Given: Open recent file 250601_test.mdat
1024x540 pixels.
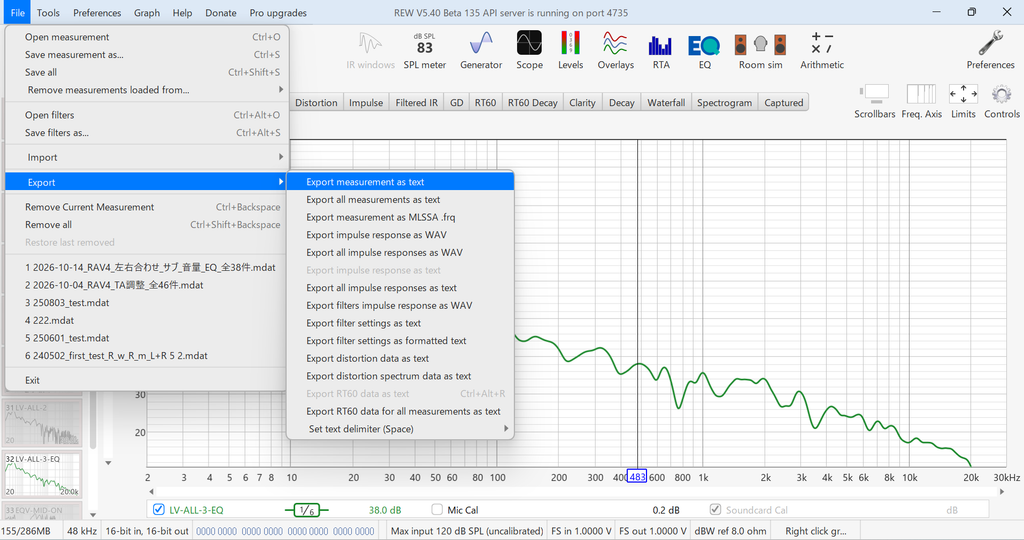Looking at the screenshot, I should coord(147,338).
